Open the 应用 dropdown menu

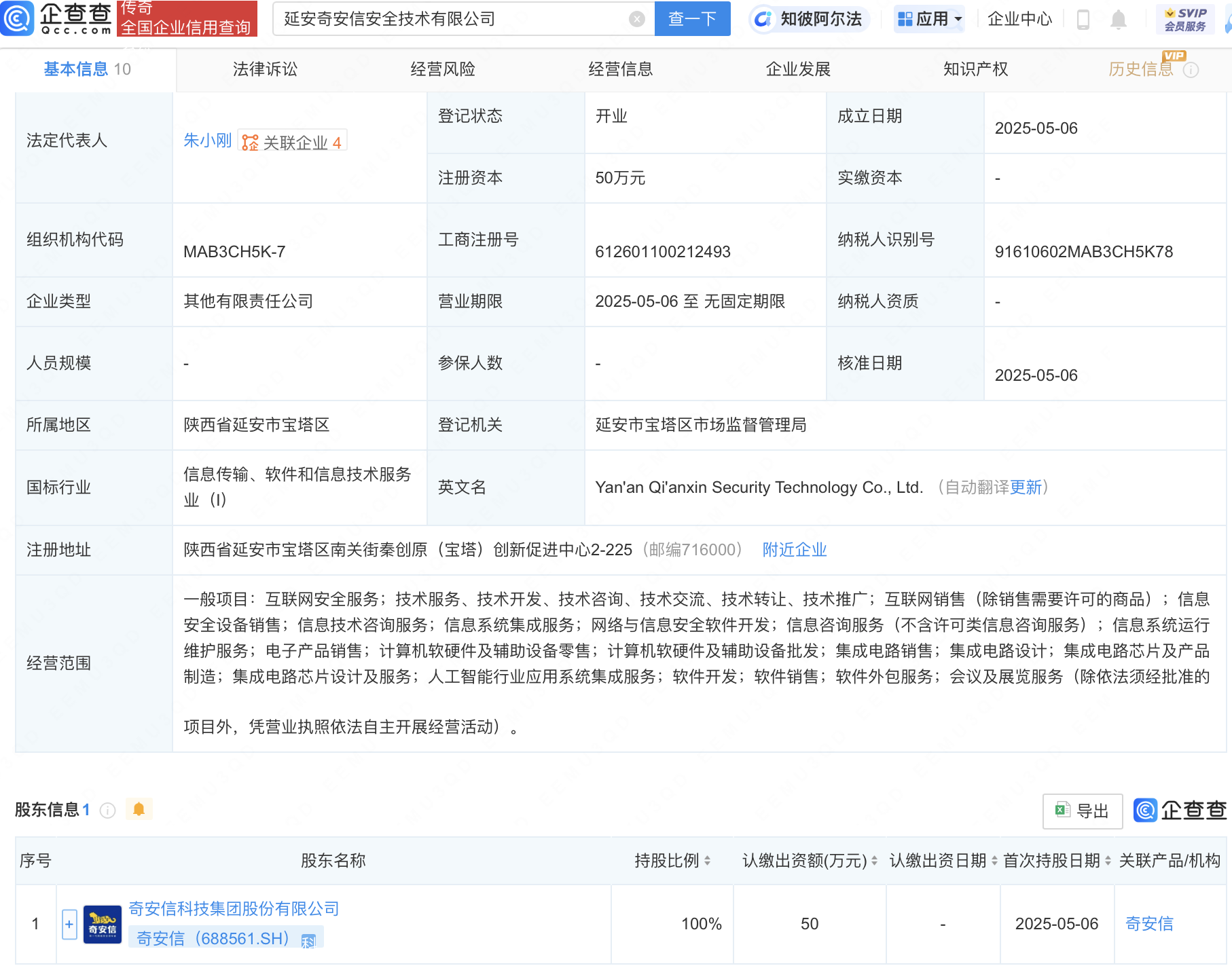click(x=929, y=19)
